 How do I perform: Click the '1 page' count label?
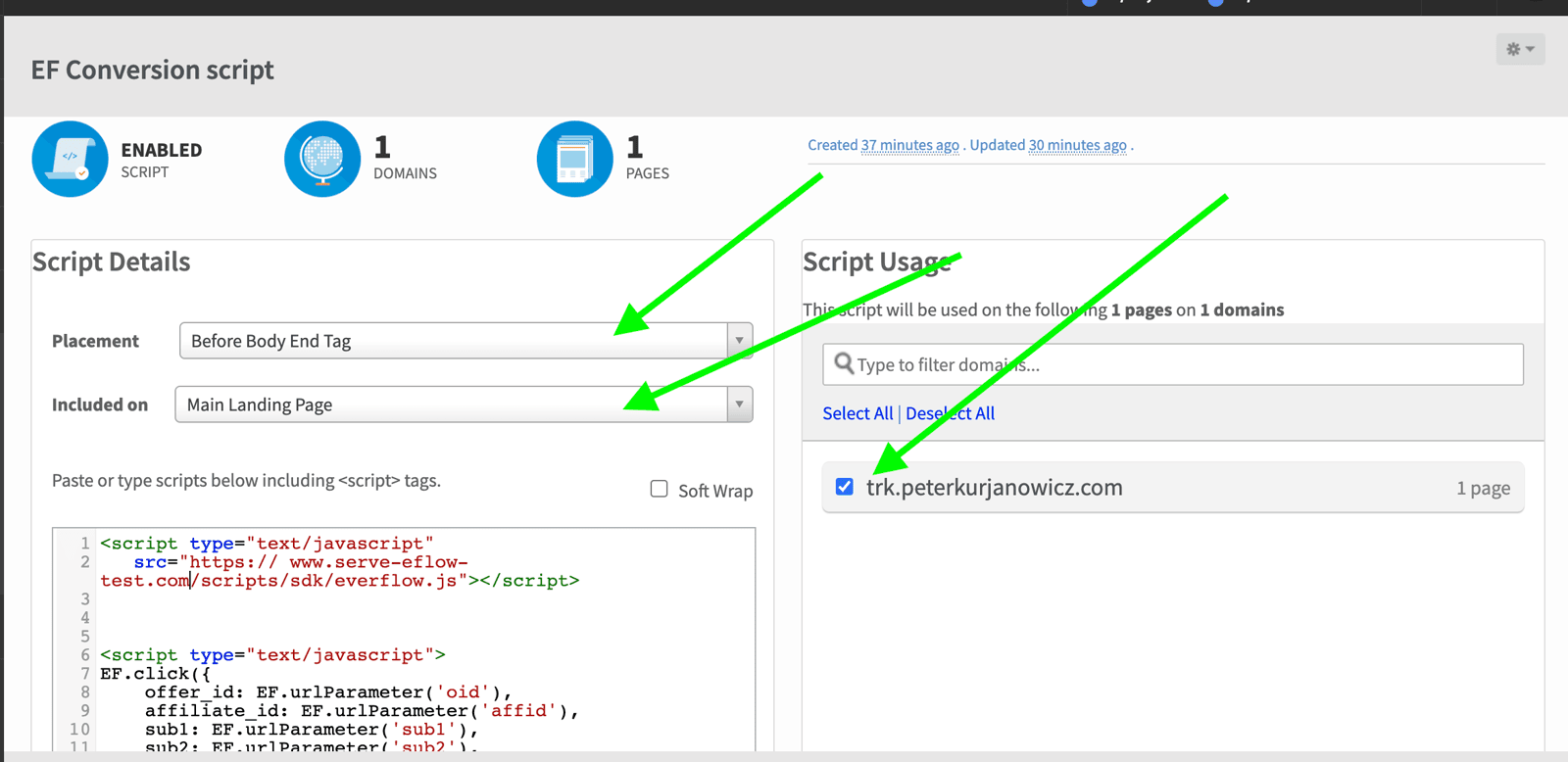[x=1483, y=488]
